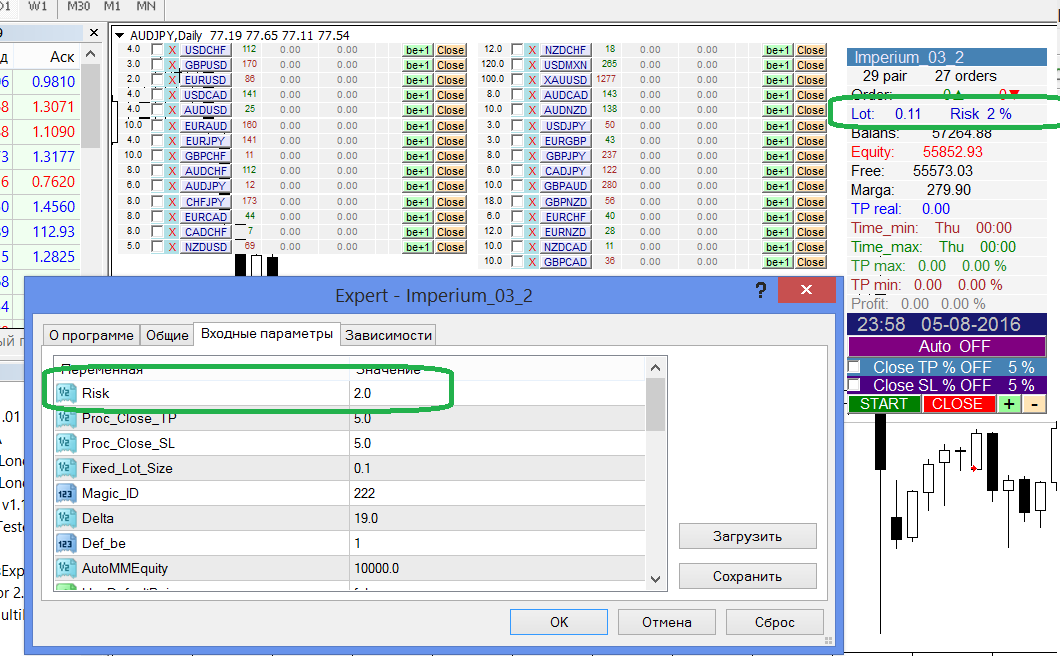Click the red X icon beside USDCAD
The width and height of the screenshot is (1060, 656).
172,95
